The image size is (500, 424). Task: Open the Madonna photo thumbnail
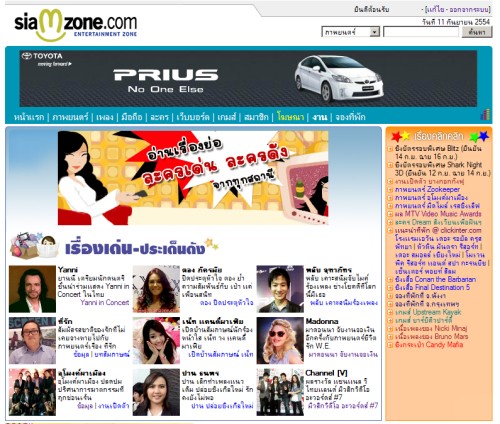click(x=280, y=340)
